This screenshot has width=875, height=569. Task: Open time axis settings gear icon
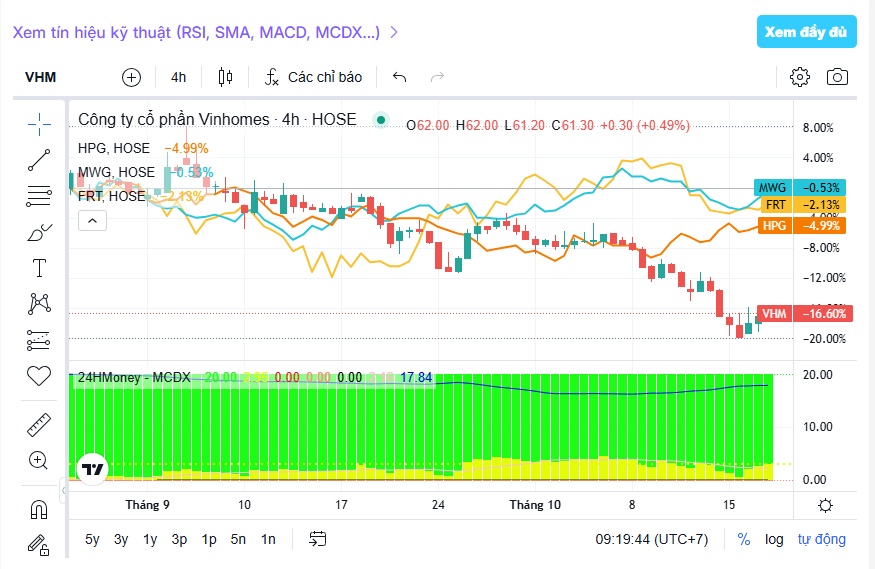point(825,505)
